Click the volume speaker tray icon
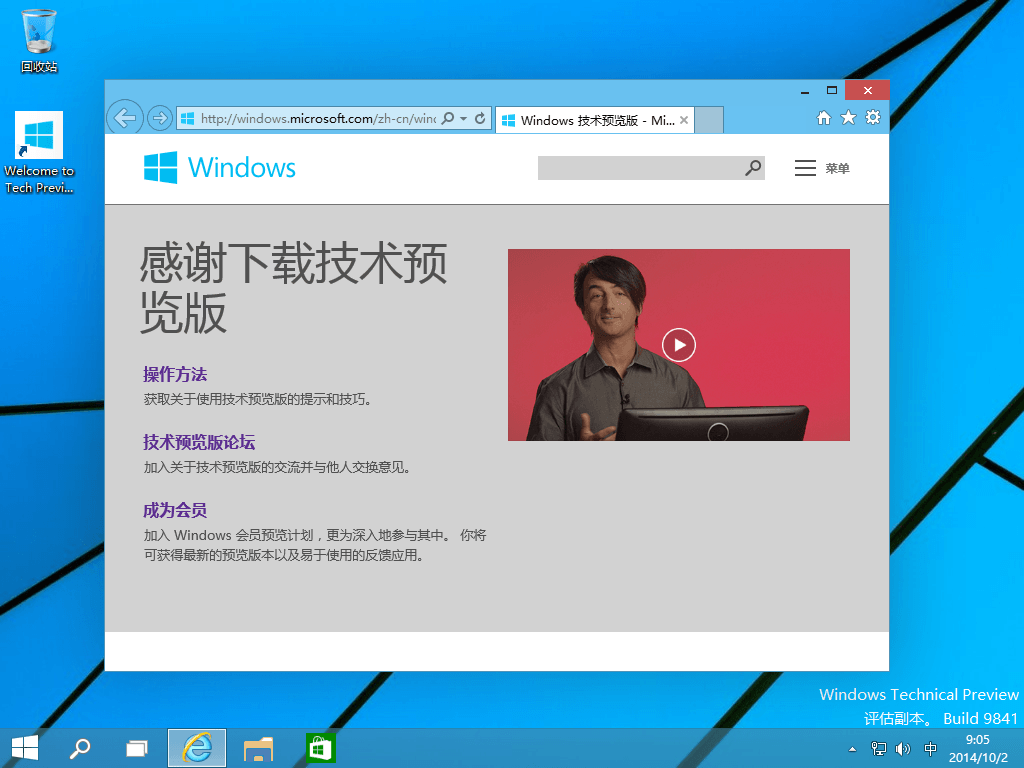1024x768 pixels. click(x=903, y=748)
